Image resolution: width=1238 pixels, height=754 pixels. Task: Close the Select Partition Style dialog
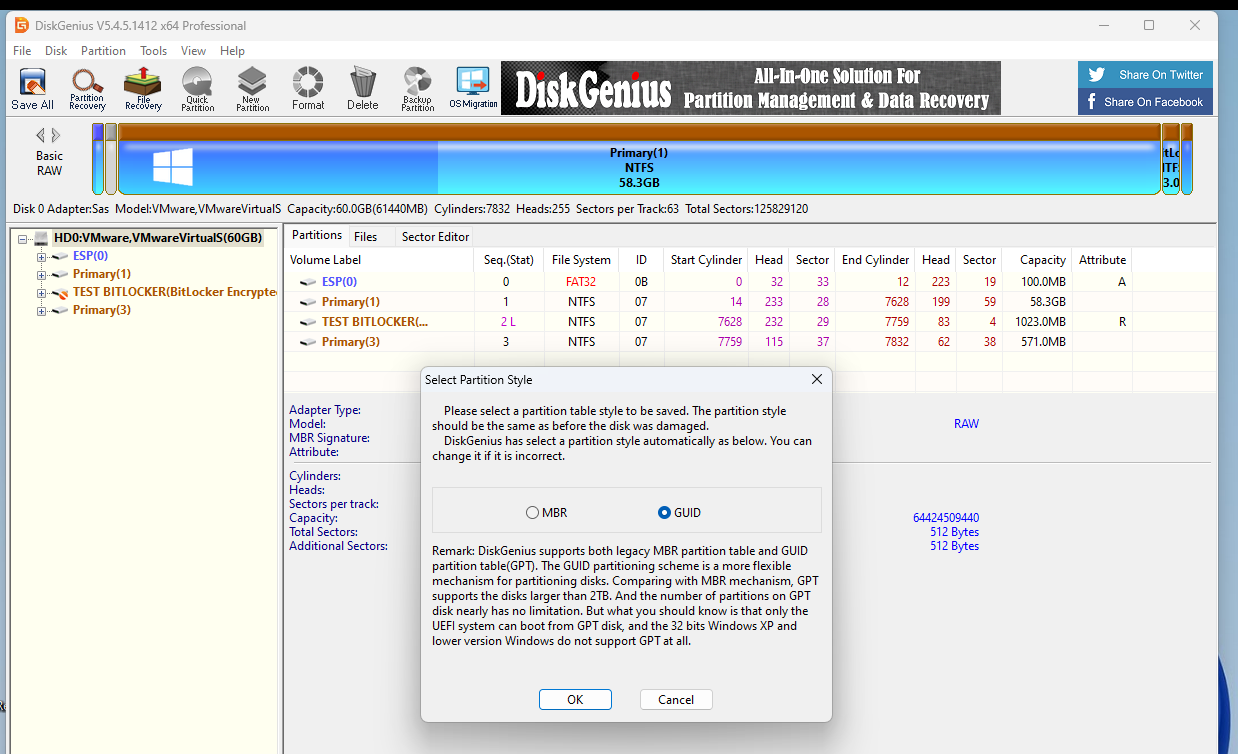pos(816,380)
